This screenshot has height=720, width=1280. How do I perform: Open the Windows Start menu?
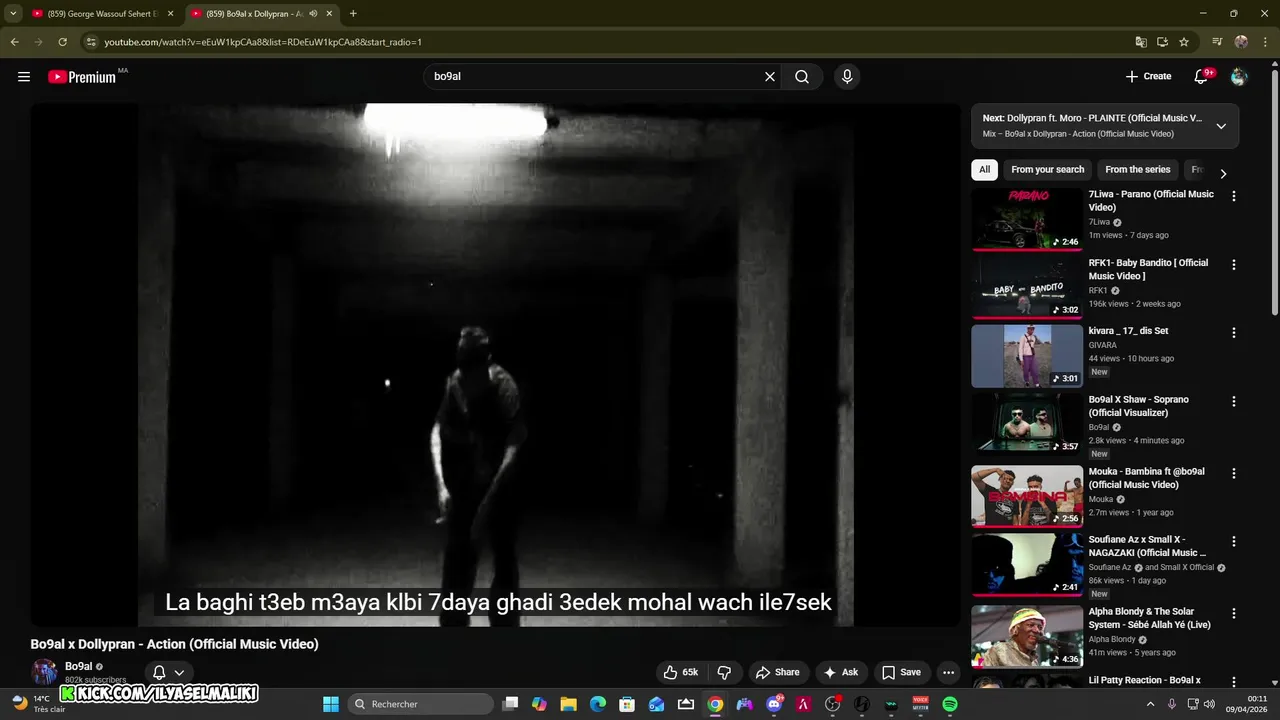tap(331, 704)
